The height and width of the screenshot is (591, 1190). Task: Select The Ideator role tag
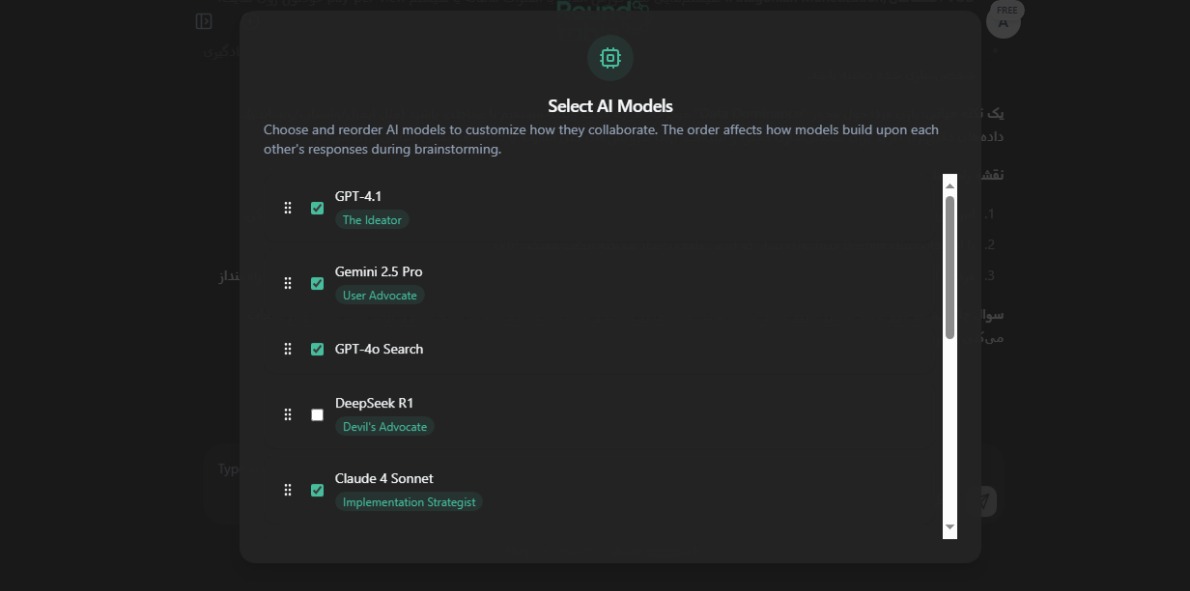(372, 220)
